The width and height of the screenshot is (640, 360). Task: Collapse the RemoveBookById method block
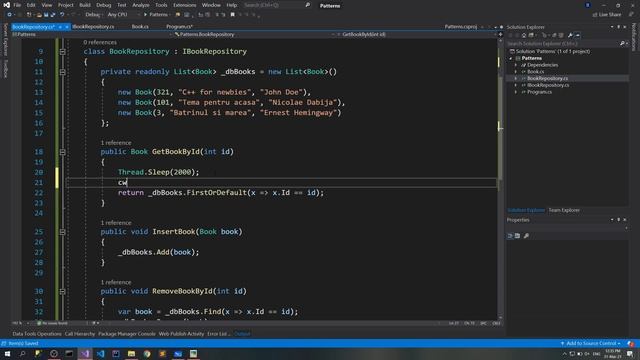click(62, 292)
